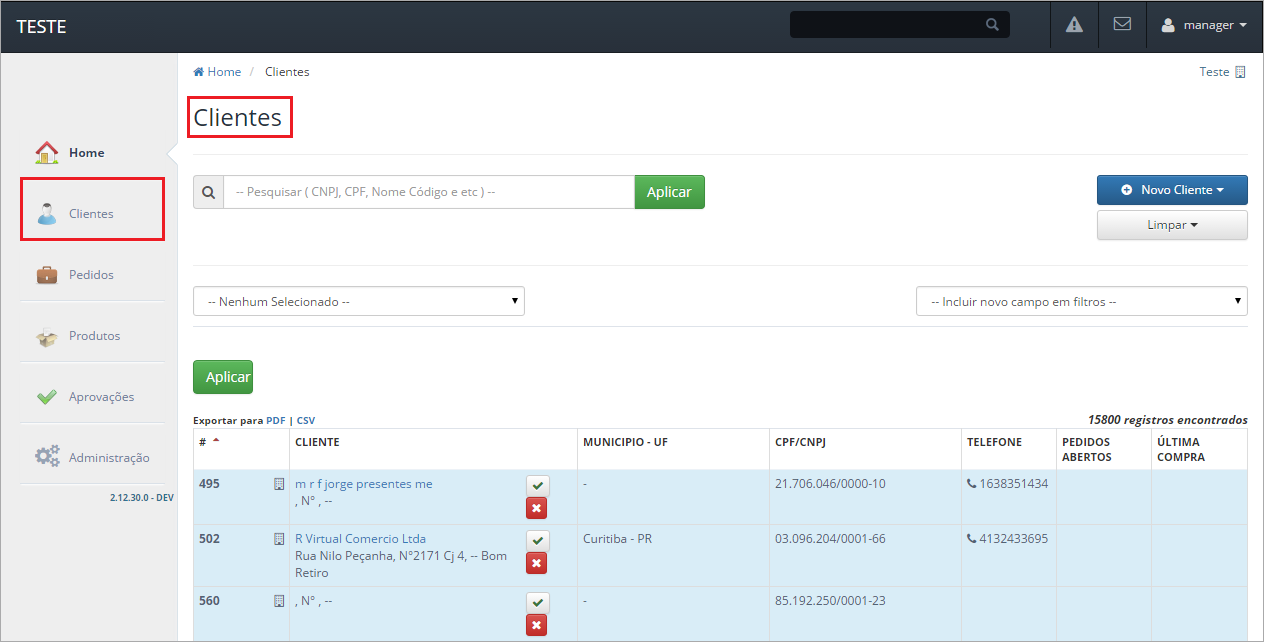
Task: Open Produtos in the sidebar menu
Action: tap(92, 336)
